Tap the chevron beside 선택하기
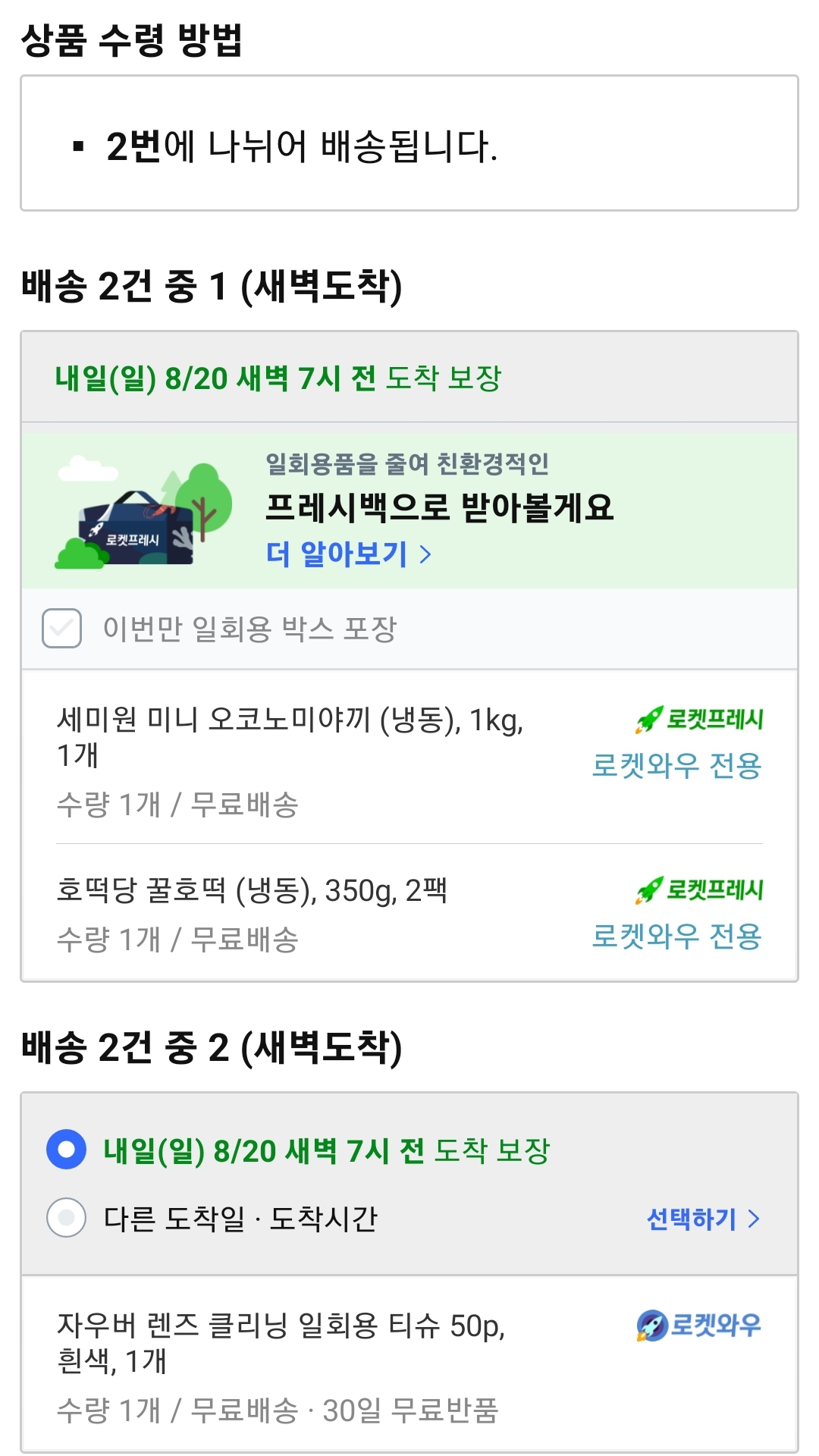This screenshot has width=819, height=1456. (754, 1219)
